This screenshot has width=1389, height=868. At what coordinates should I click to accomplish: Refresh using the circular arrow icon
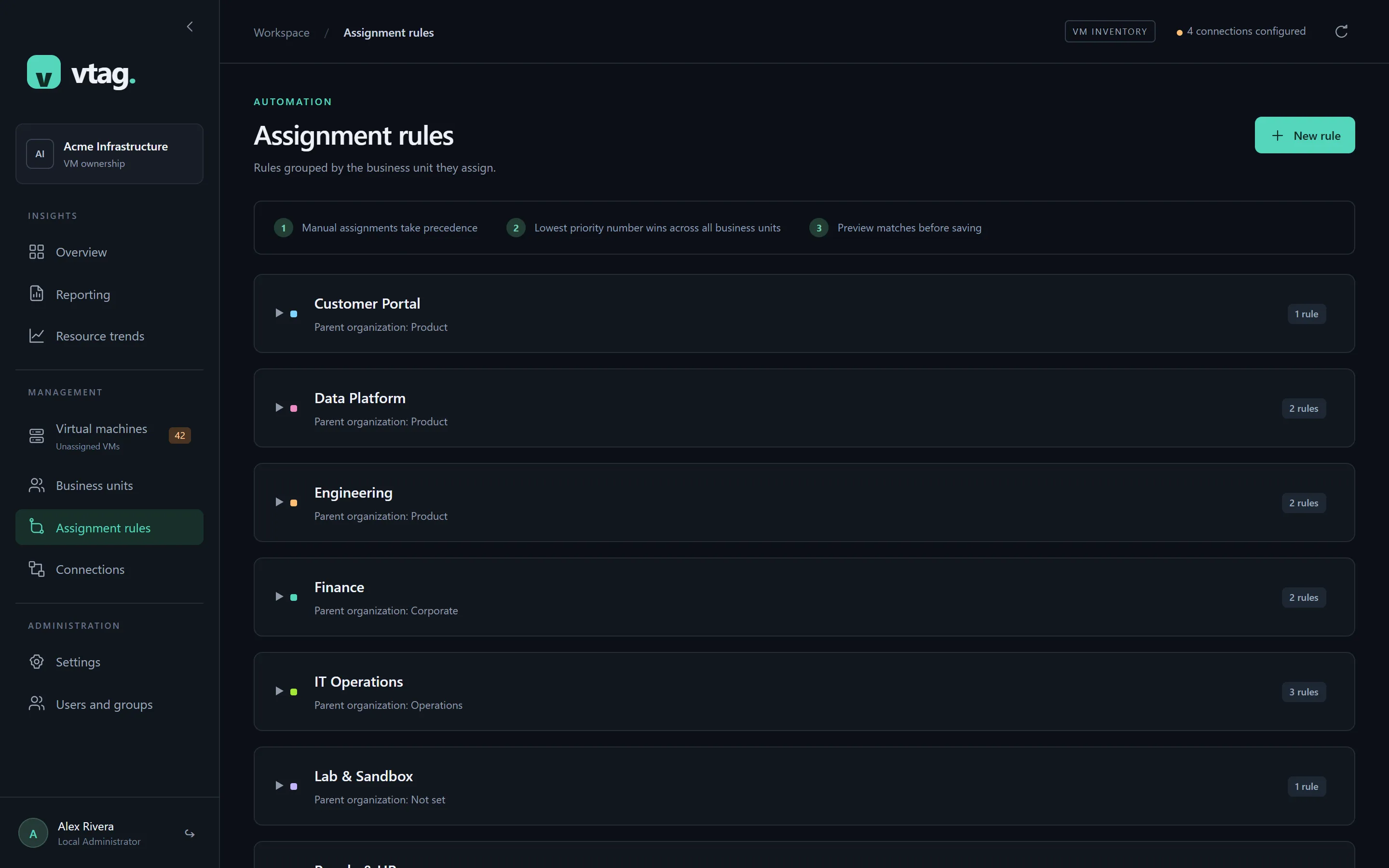[x=1341, y=31]
